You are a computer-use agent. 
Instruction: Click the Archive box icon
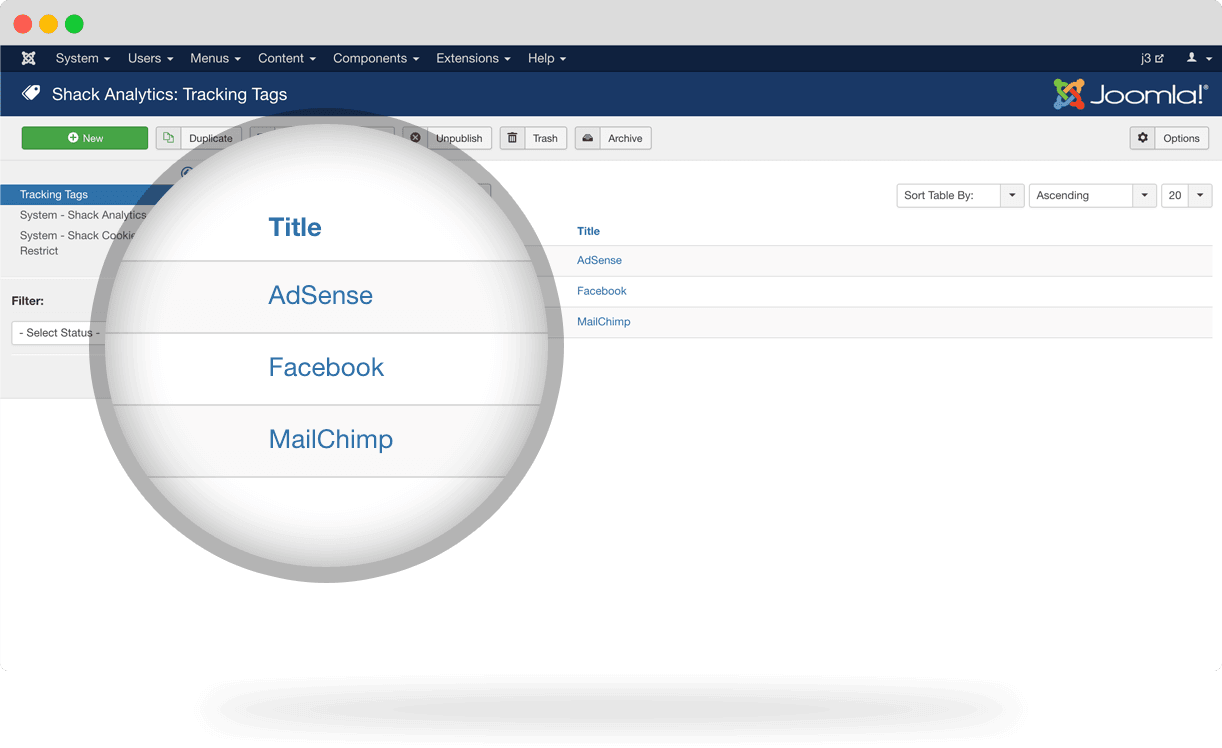click(x=588, y=138)
